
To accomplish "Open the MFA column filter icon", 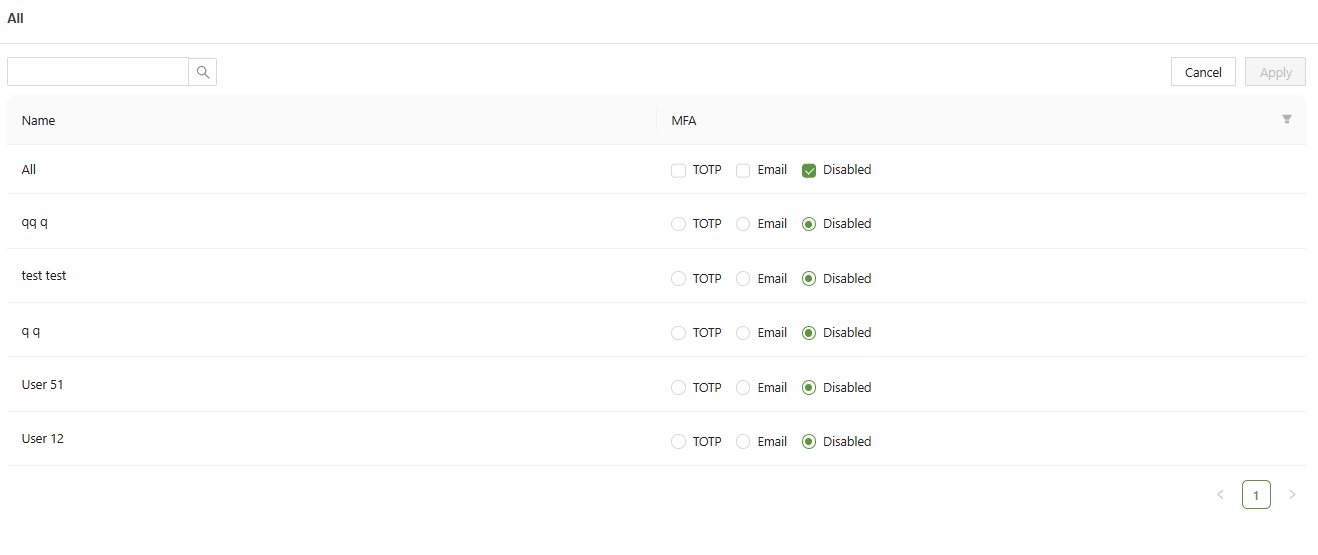I will 1287,120.
